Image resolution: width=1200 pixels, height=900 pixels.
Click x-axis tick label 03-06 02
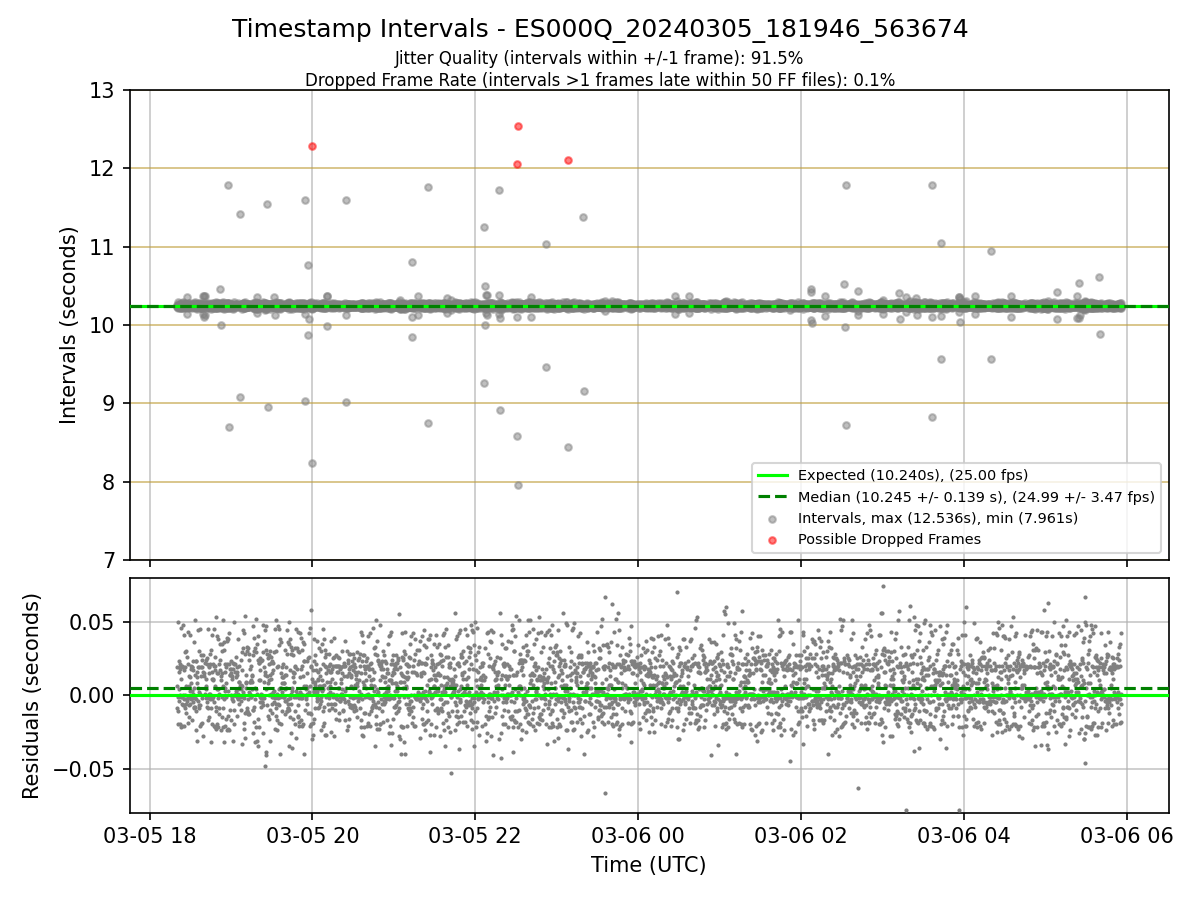point(800,836)
